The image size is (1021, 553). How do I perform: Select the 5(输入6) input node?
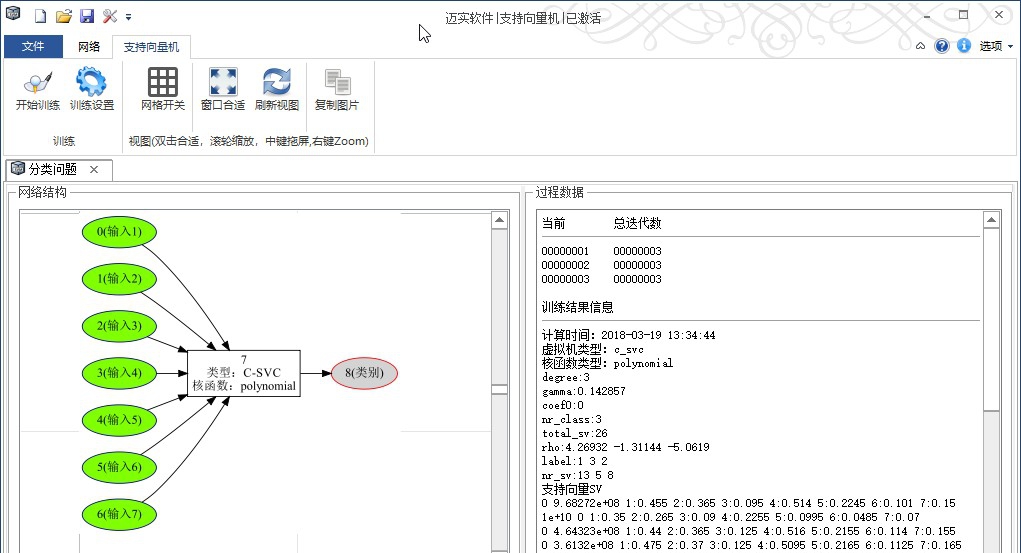tap(119, 466)
